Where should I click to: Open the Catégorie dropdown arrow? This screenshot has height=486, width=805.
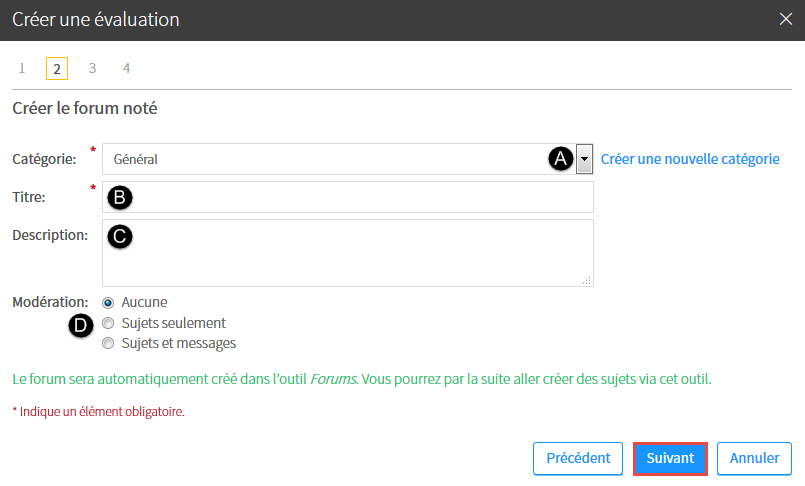click(584, 159)
